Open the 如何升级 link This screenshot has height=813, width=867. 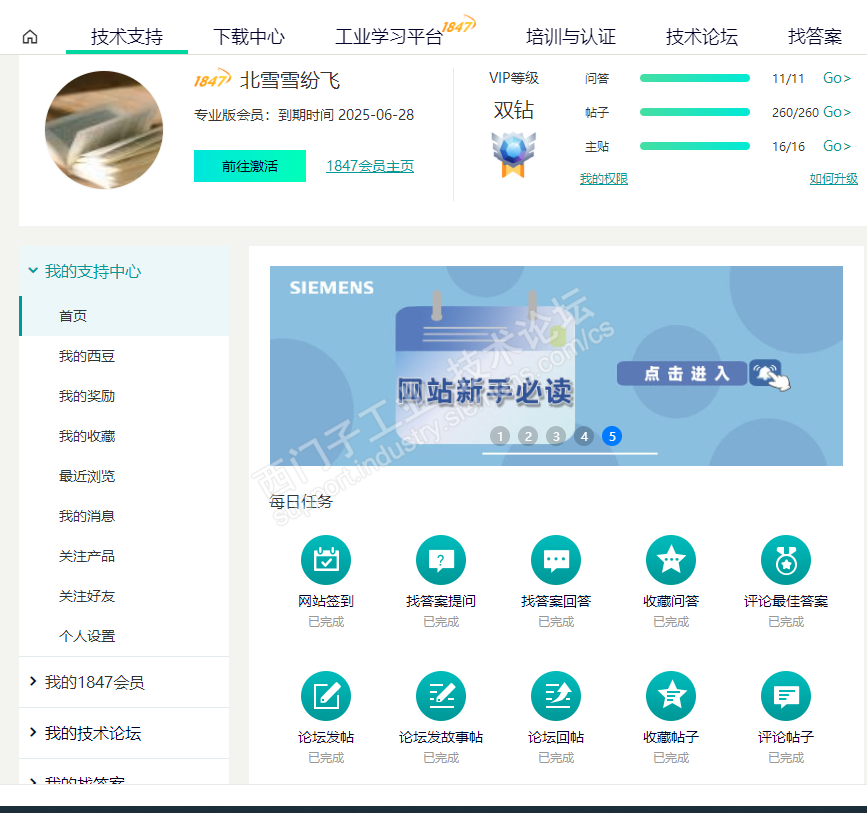click(834, 179)
